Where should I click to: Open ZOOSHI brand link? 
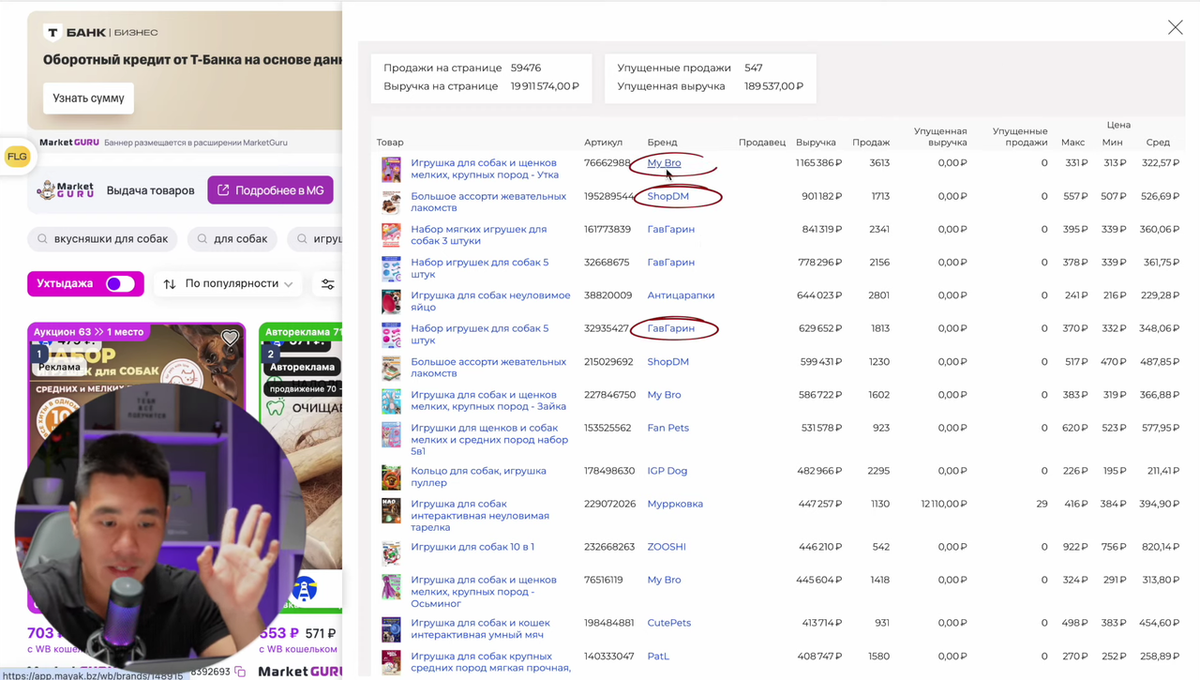coord(667,547)
